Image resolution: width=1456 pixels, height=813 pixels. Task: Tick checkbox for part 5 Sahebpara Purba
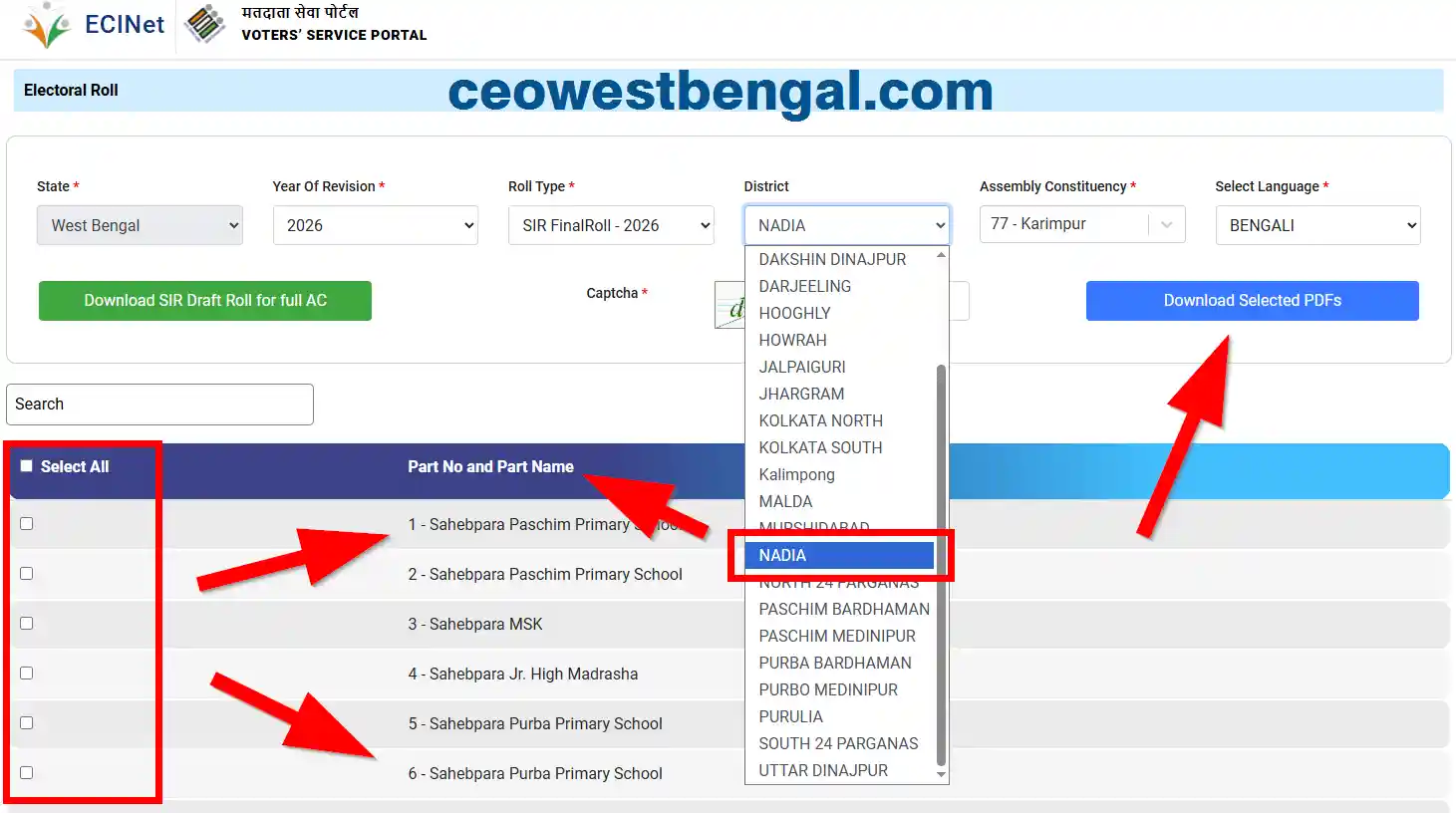tap(27, 723)
